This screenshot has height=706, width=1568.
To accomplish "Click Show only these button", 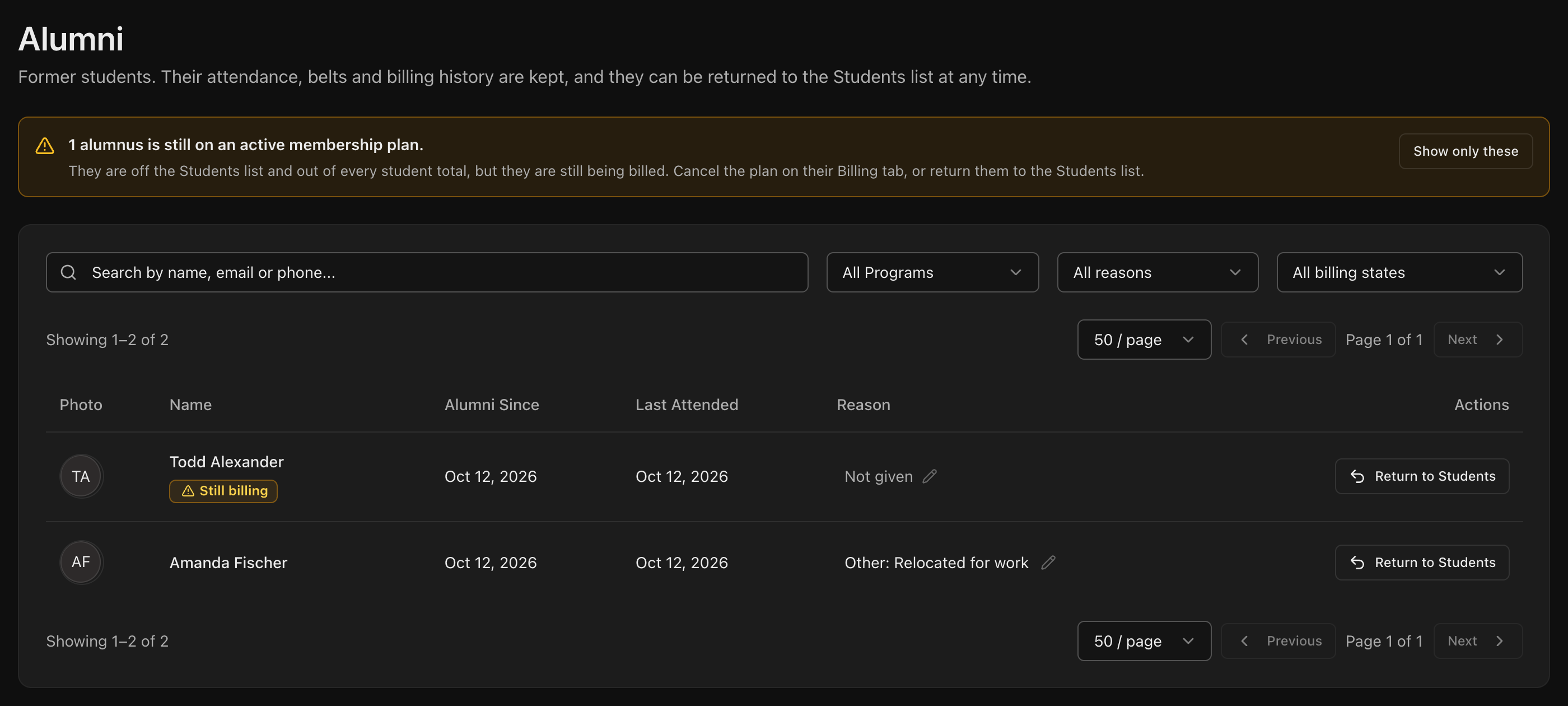I will [1465, 151].
